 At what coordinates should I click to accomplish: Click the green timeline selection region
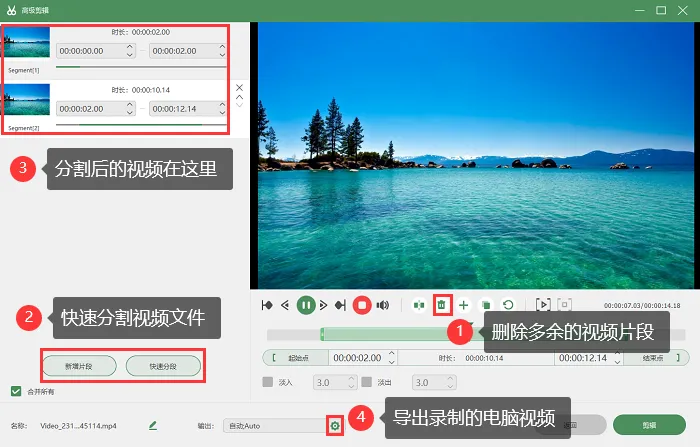click(388, 334)
